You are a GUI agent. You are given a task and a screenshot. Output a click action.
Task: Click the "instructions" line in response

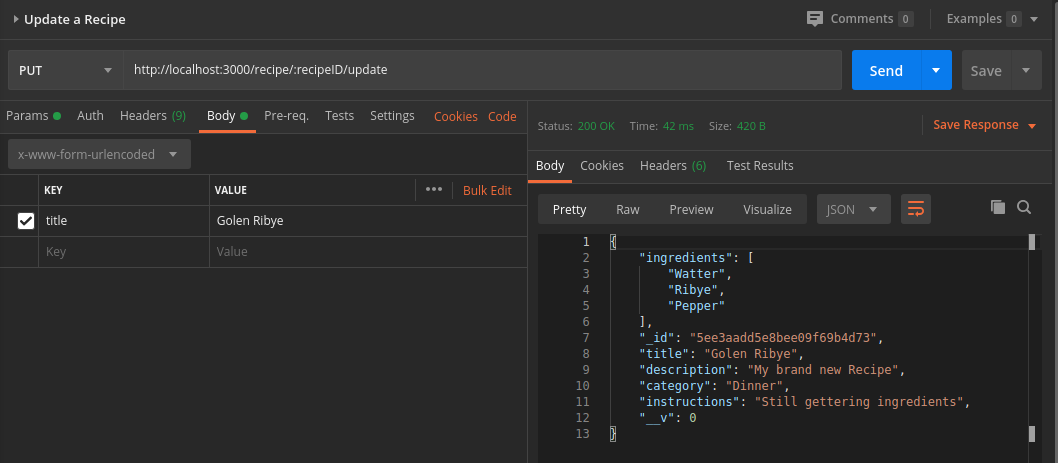click(804, 402)
